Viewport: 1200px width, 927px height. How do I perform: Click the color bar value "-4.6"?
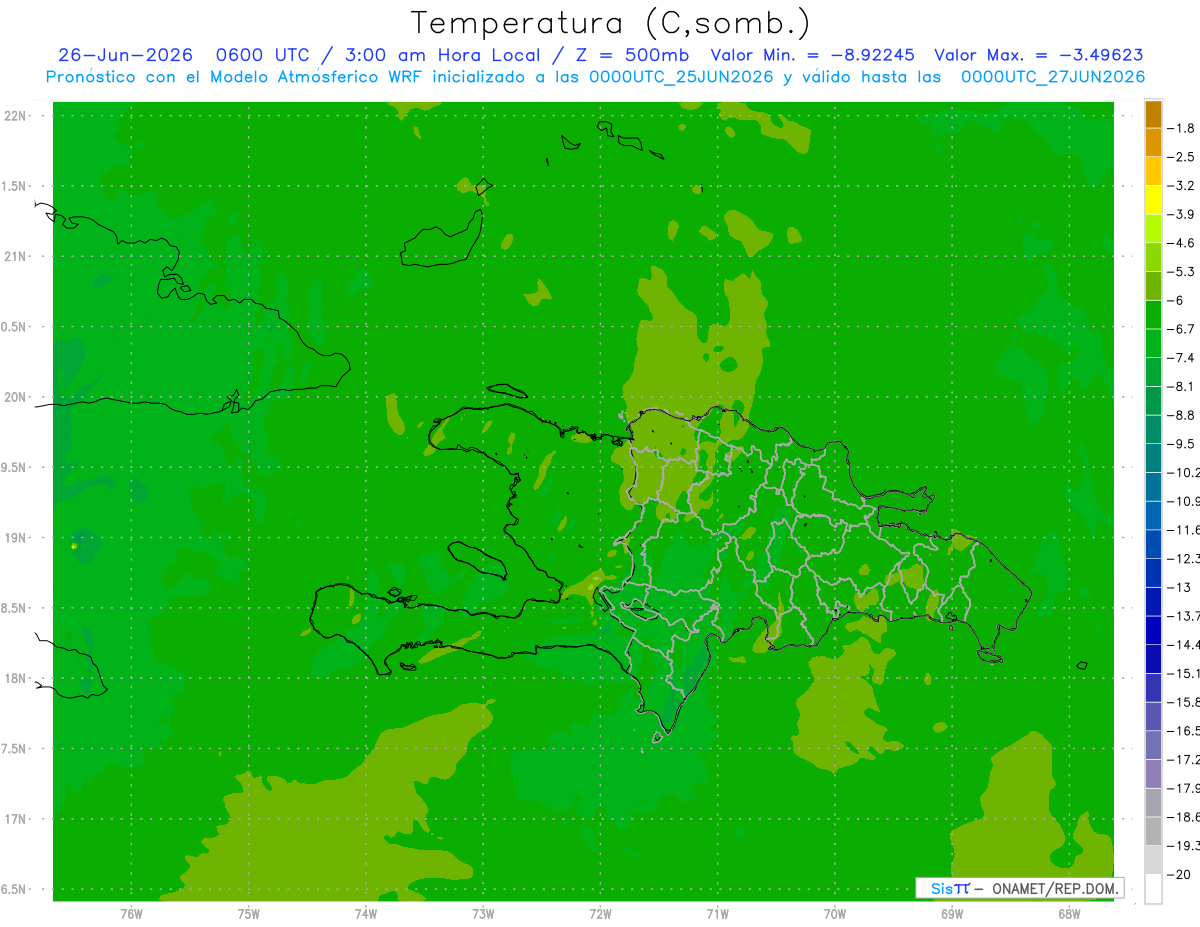(1182, 243)
